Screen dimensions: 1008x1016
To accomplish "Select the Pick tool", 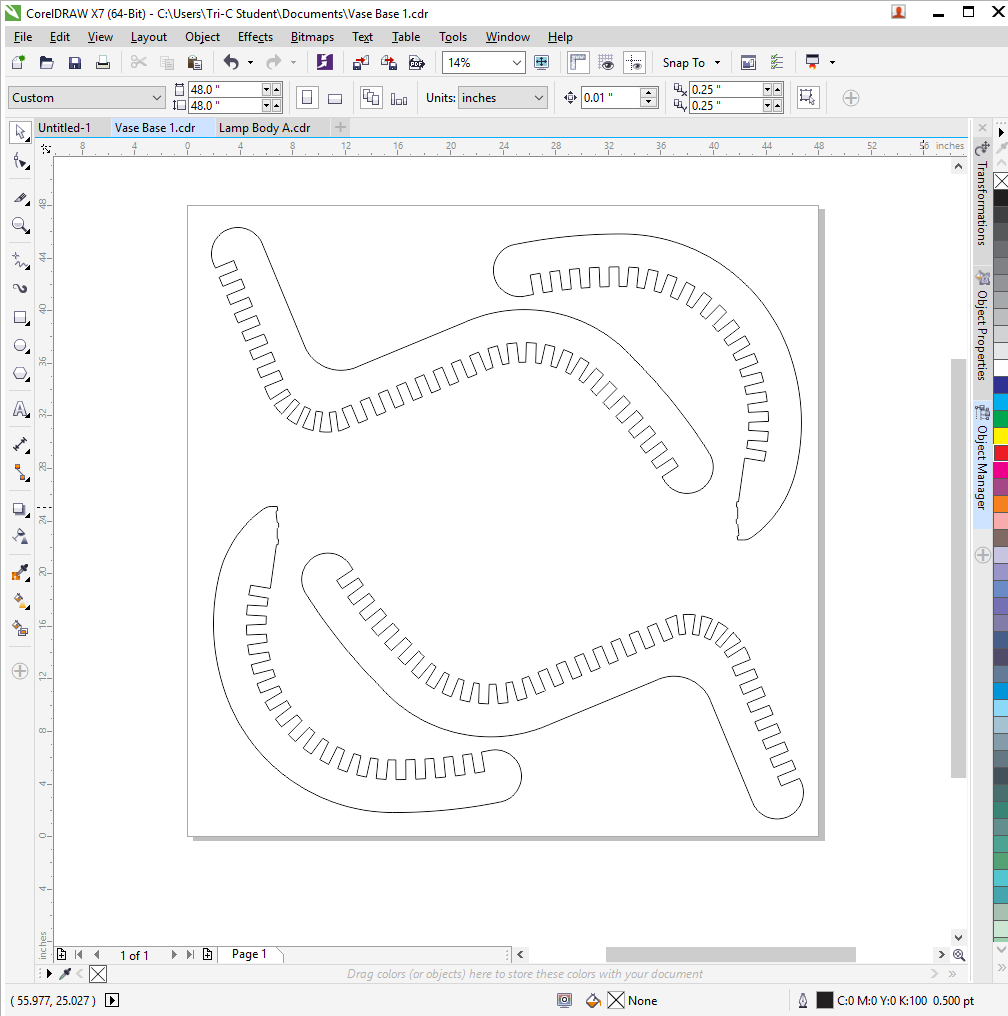I will click(x=20, y=132).
